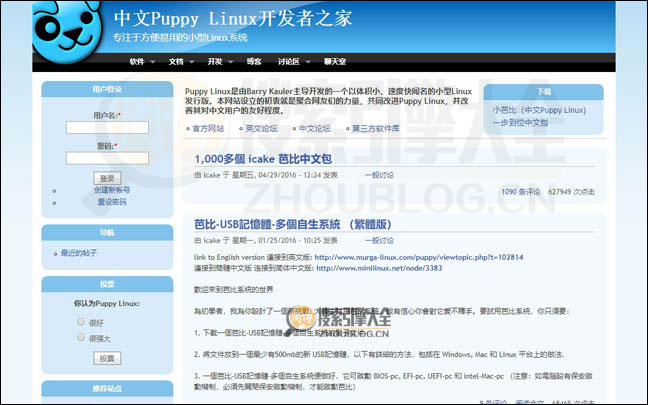
Task: Download 小芭比 (中文Puppy Linux)
Action: pyautogui.click(x=539, y=110)
